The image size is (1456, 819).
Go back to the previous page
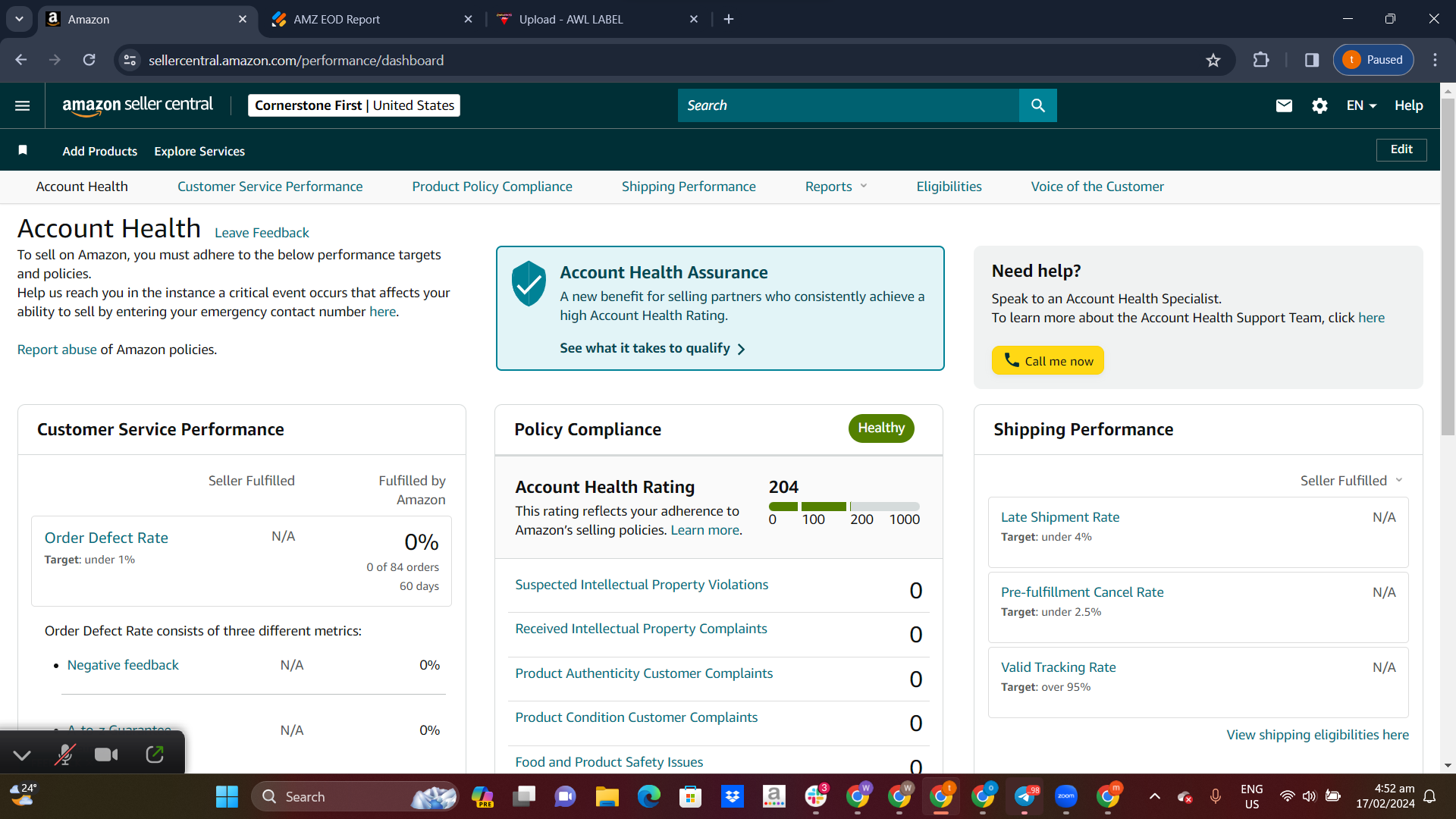pos(21,60)
